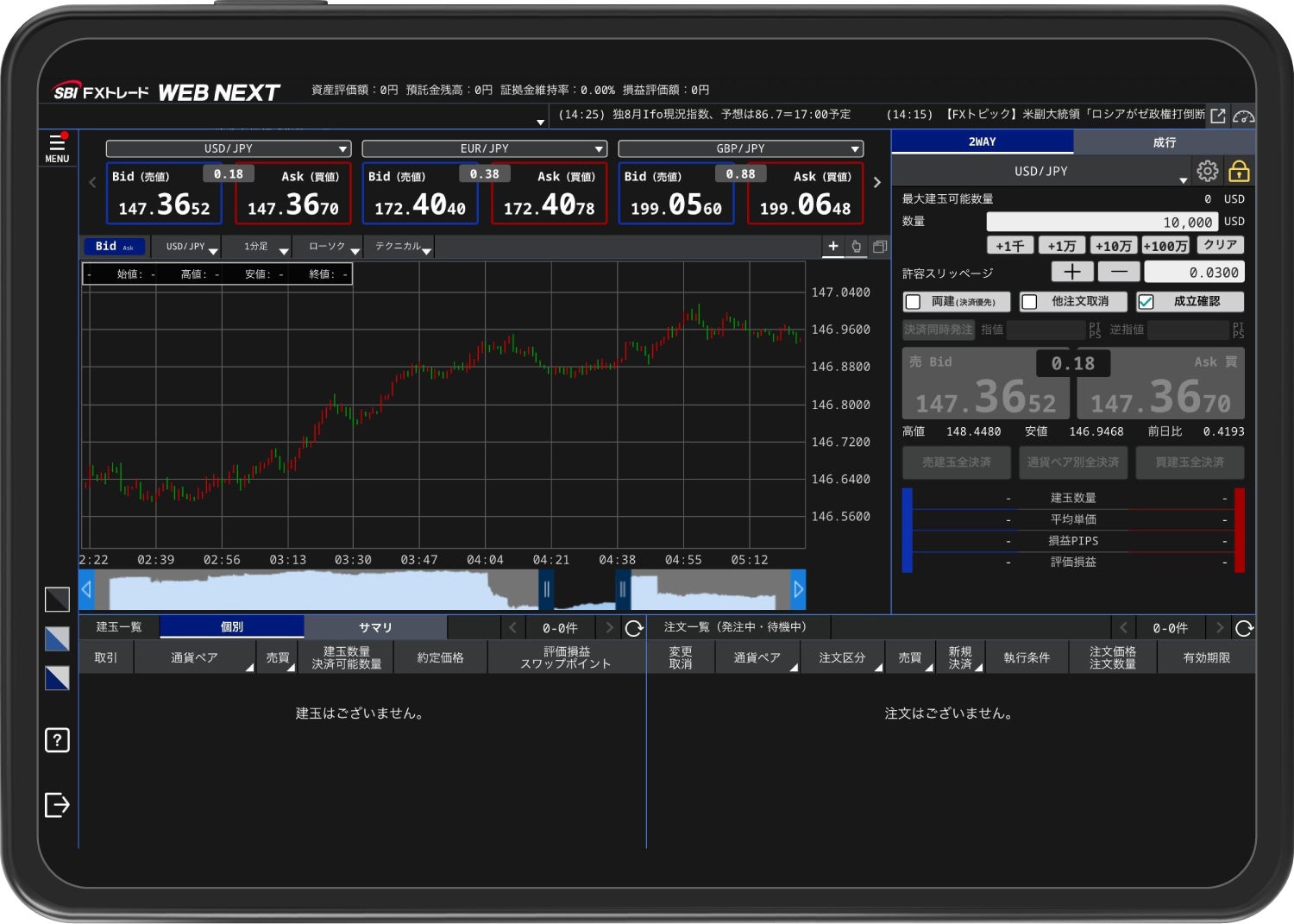The height and width of the screenshot is (924, 1294).
Task: Add 1万 to the quantity
Action: pyautogui.click(x=1062, y=246)
